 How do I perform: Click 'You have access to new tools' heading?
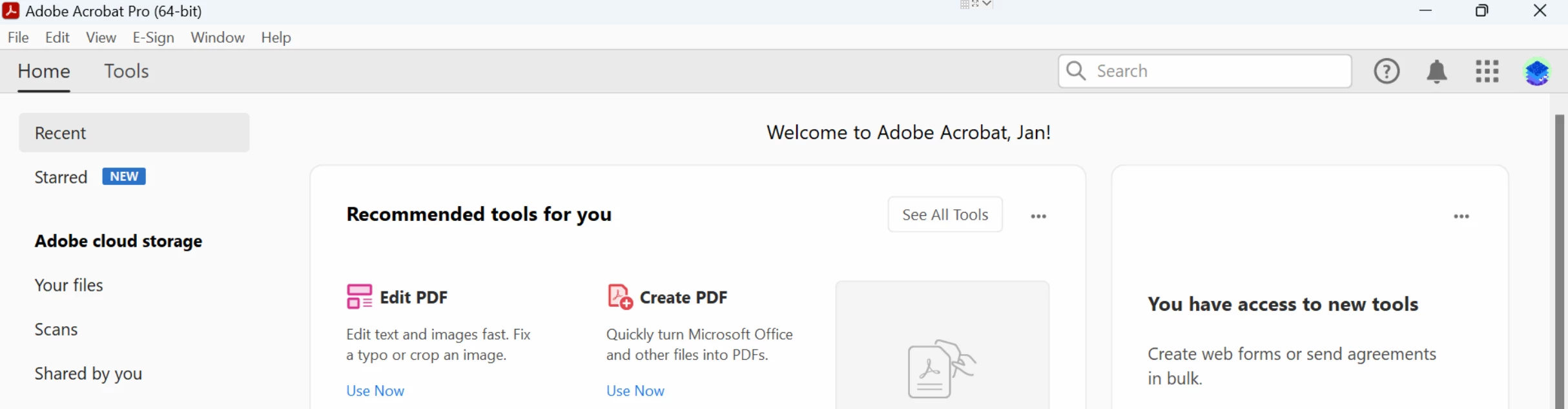pyautogui.click(x=1283, y=304)
